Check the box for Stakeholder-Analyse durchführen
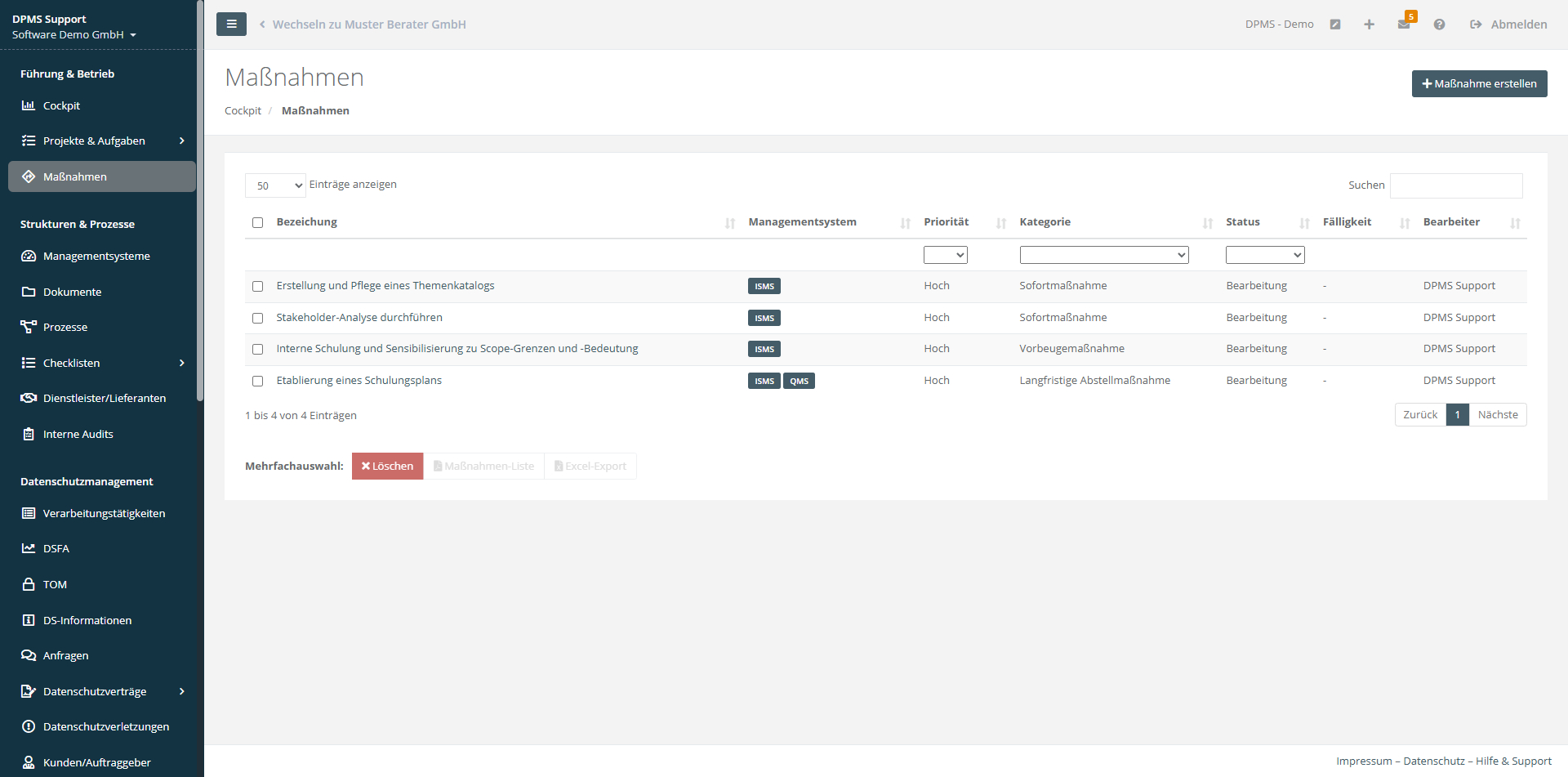 tap(258, 318)
